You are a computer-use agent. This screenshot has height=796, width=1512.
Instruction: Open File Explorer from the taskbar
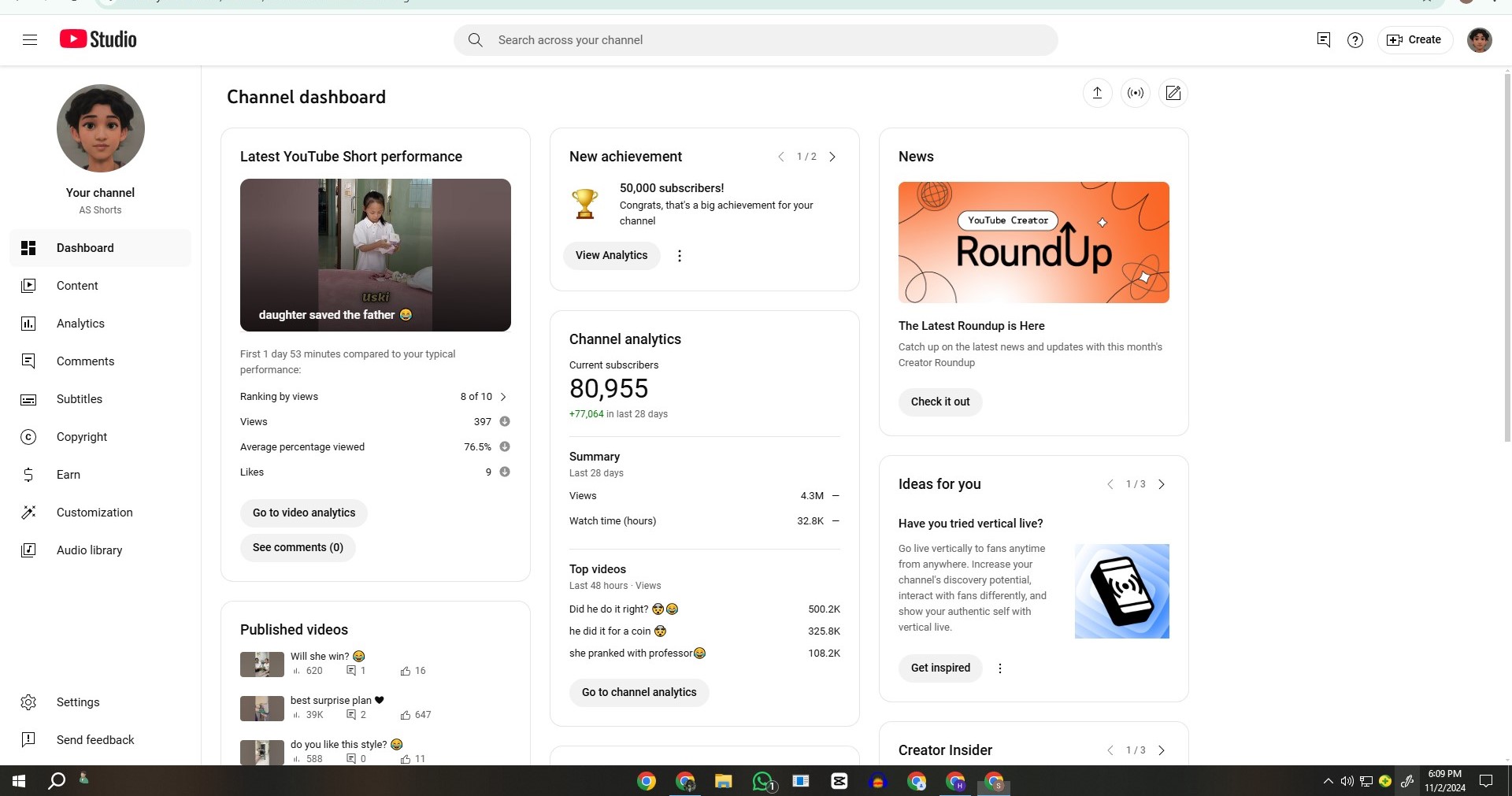pos(723,781)
